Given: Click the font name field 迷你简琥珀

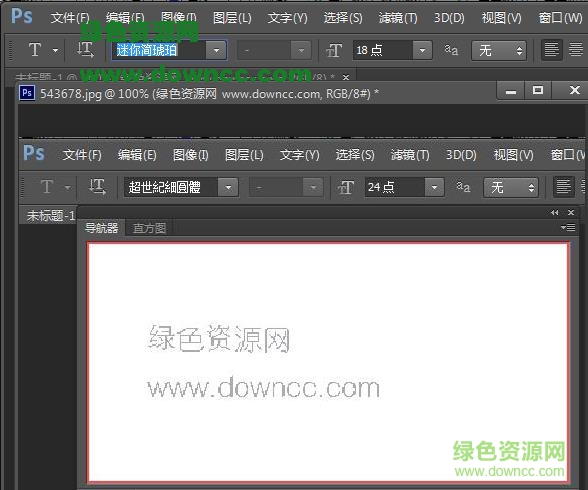Looking at the screenshot, I should point(159,50).
